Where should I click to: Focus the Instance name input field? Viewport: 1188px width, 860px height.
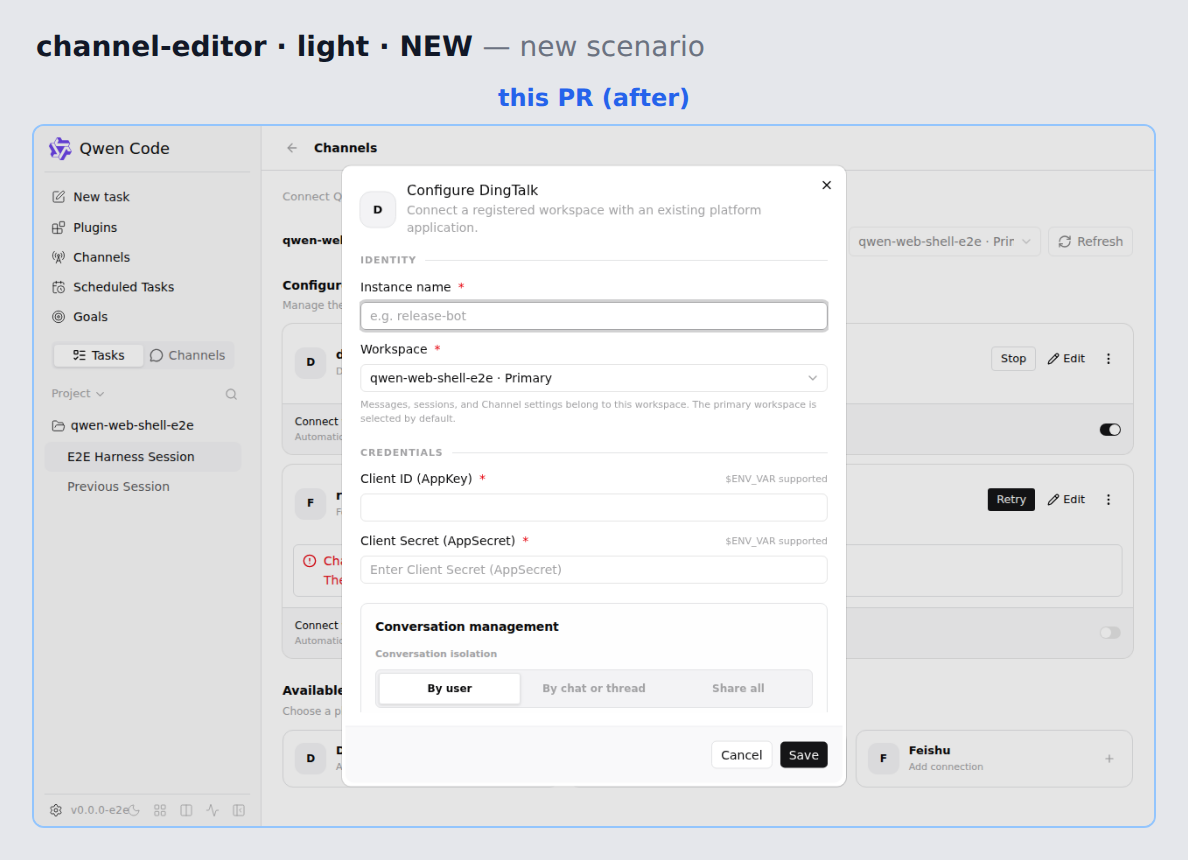pyautogui.click(x=594, y=316)
